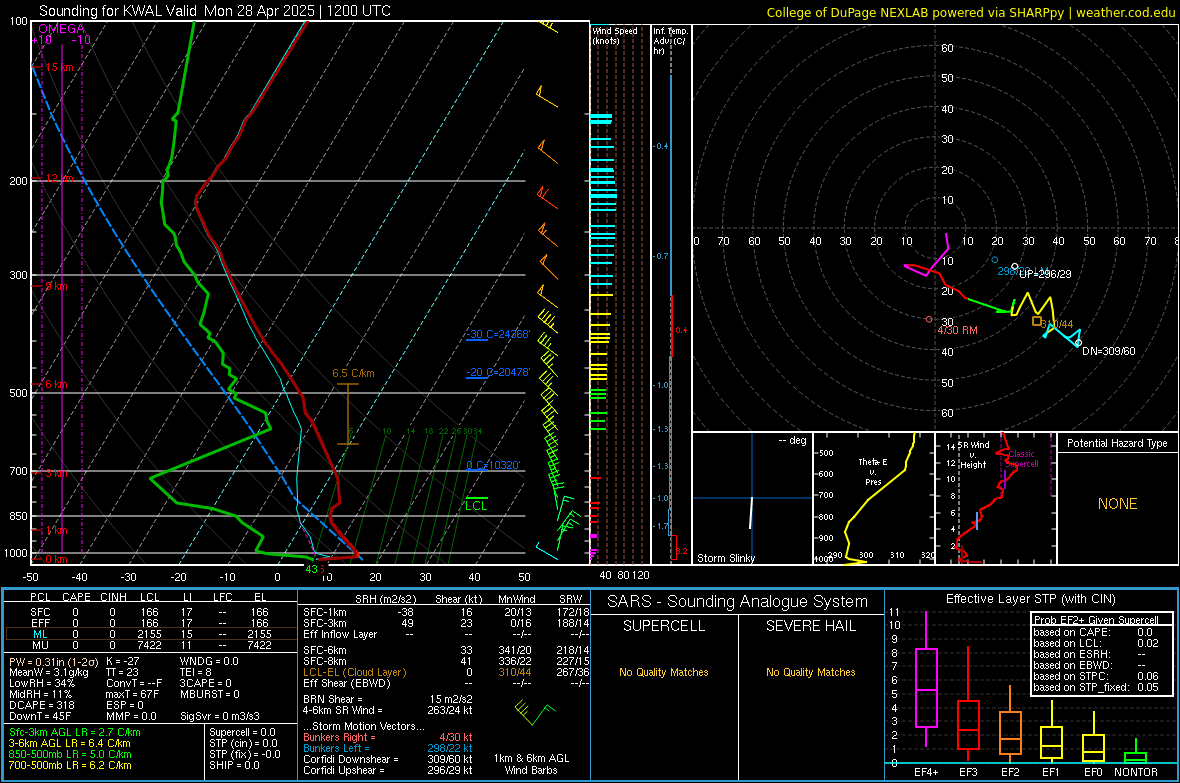Click the EF2 axis label
The width and height of the screenshot is (1180, 783).
1010,772
